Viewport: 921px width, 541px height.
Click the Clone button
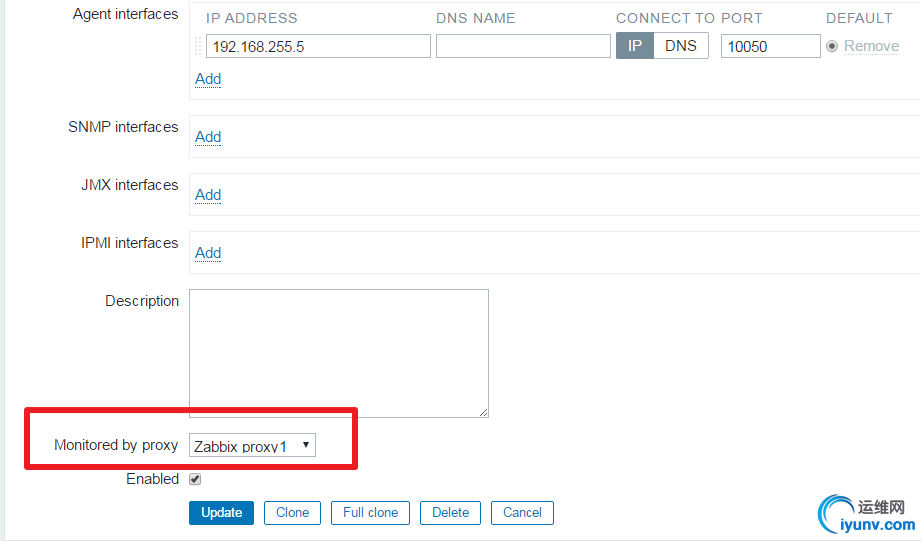(x=293, y=513)
